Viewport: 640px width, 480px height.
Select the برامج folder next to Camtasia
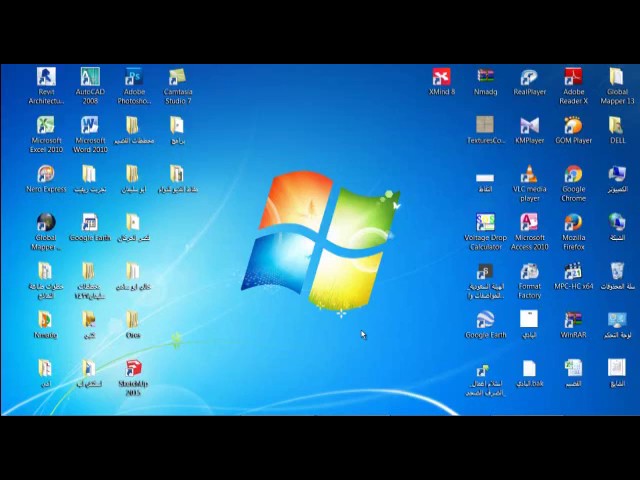178,130
